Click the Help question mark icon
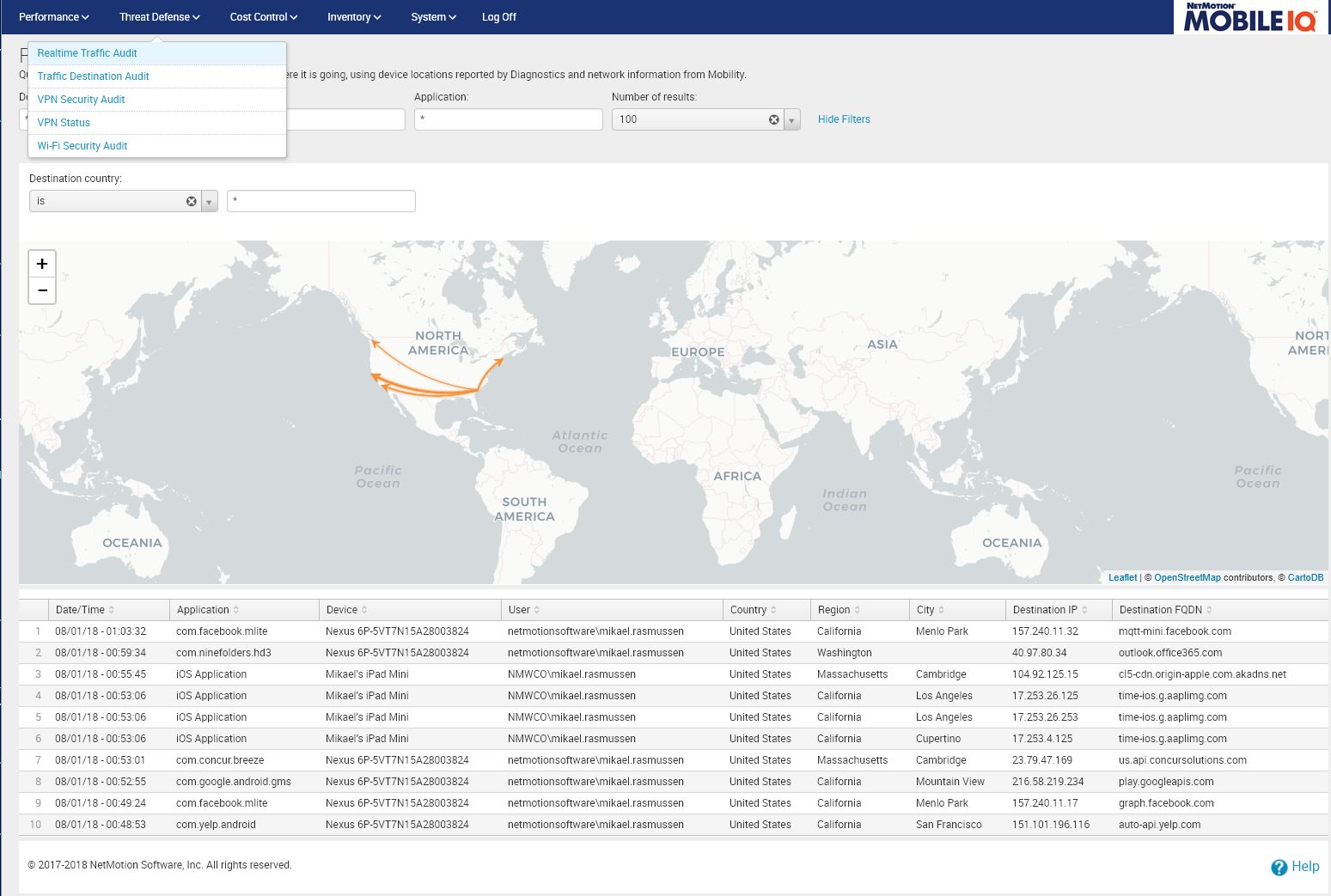Screen dimensions: 1331x896 [1279, 867]
